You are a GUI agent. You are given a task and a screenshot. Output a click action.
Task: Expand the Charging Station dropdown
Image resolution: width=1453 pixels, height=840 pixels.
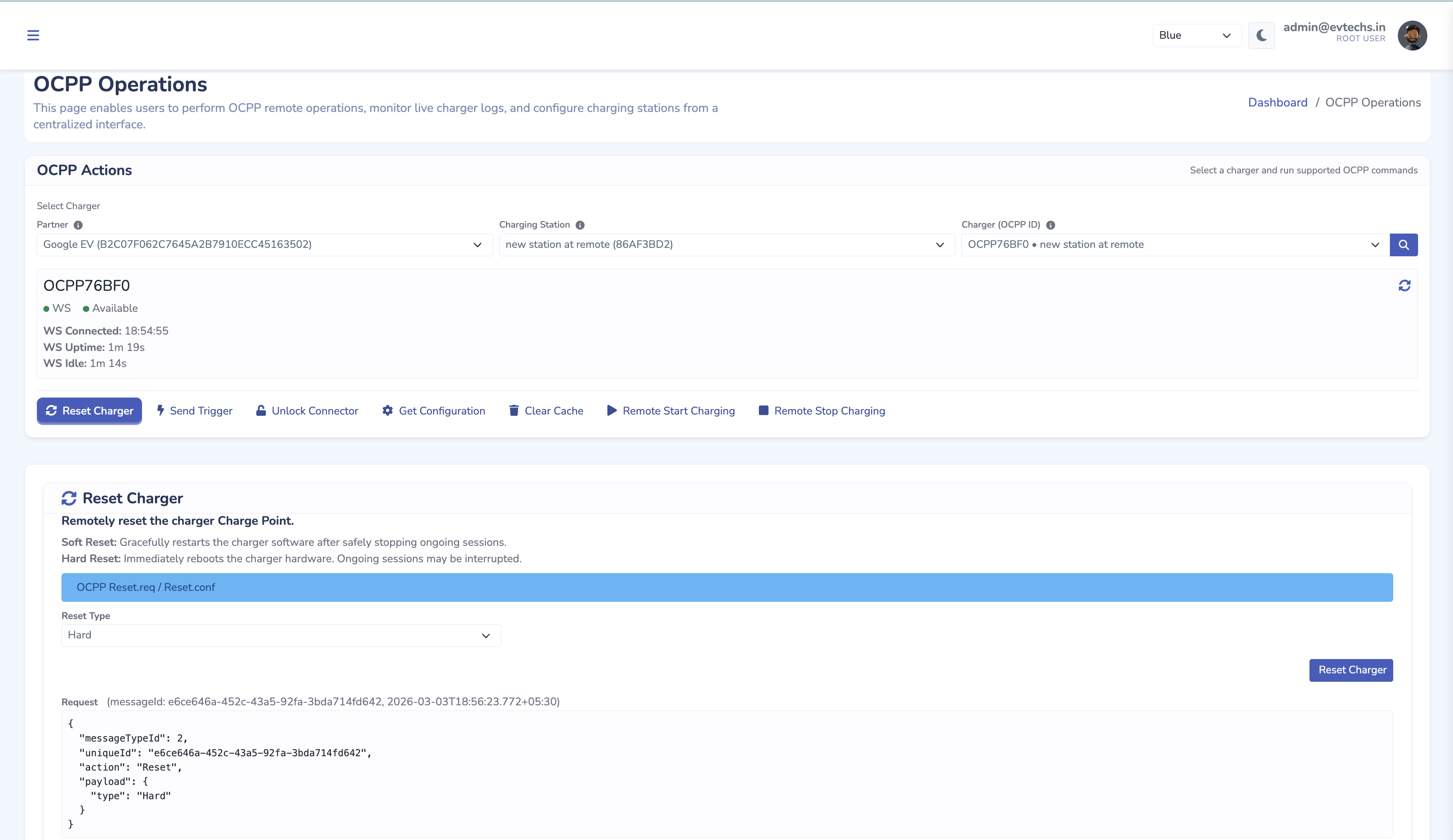[x=726, y=245]
